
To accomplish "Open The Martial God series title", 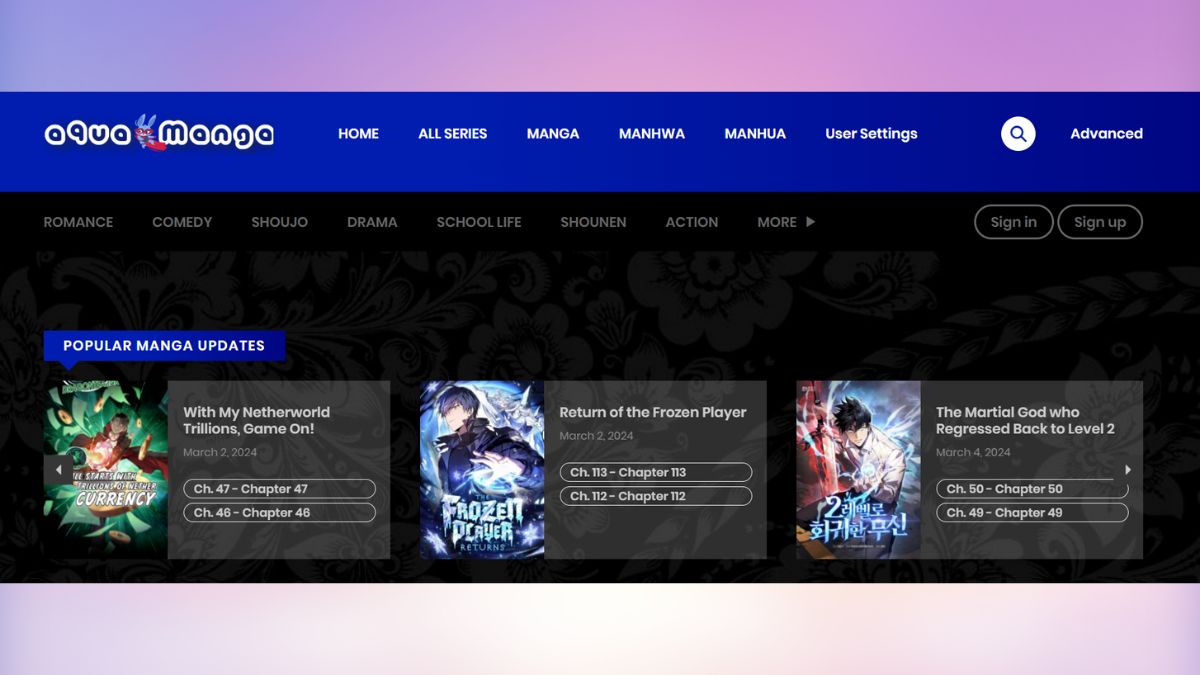I will pos(1025,420).
